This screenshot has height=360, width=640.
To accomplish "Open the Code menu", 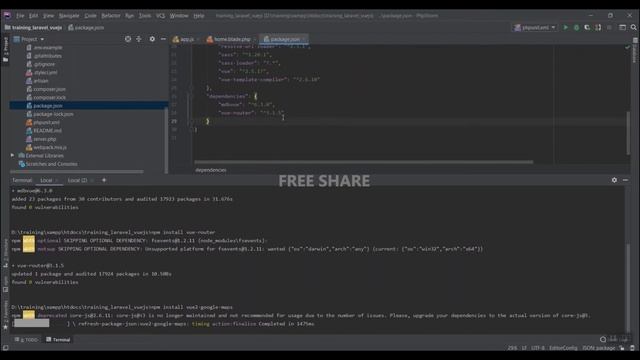I will [x=90, y=16].
